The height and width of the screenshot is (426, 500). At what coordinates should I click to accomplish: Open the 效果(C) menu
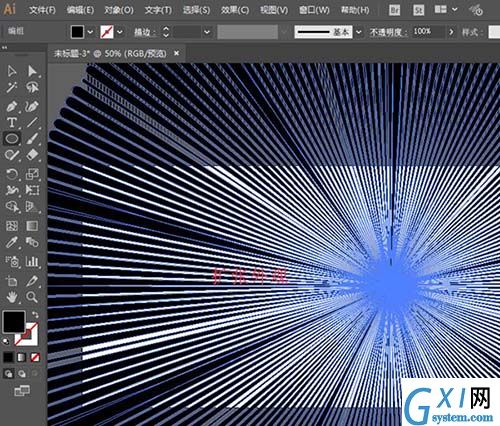[x=235, y=10]
